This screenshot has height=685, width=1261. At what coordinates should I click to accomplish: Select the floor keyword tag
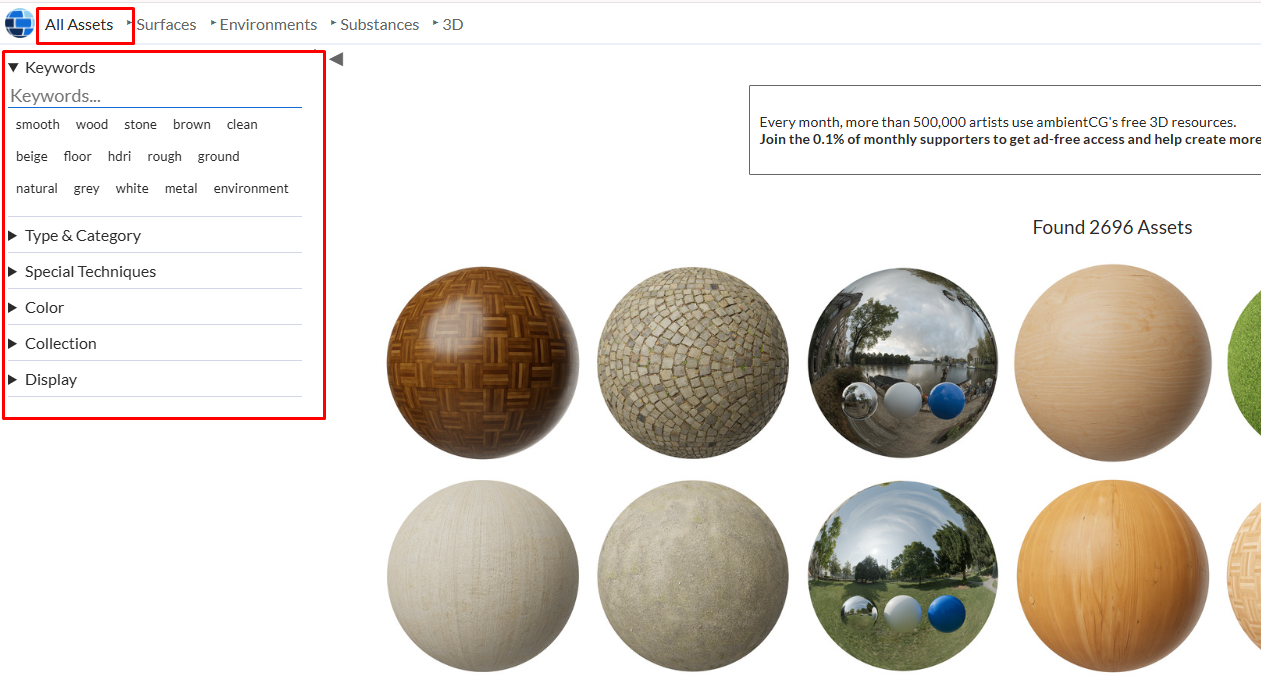pos(77,156)
